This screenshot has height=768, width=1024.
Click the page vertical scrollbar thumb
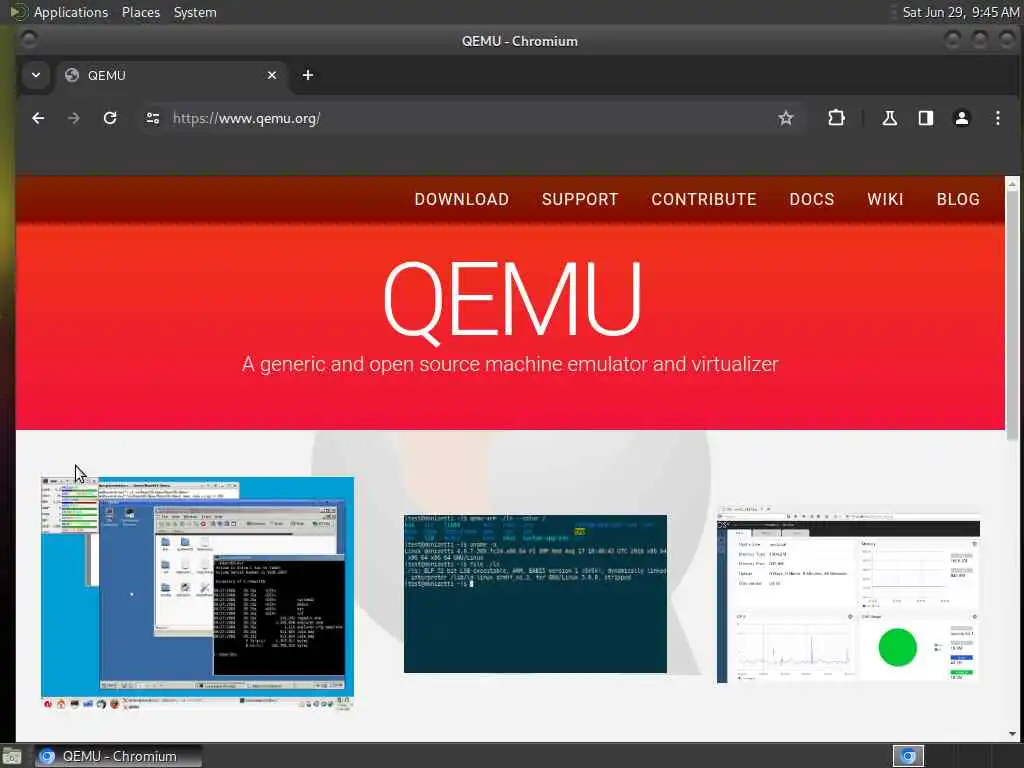[x=1012, y=315]
